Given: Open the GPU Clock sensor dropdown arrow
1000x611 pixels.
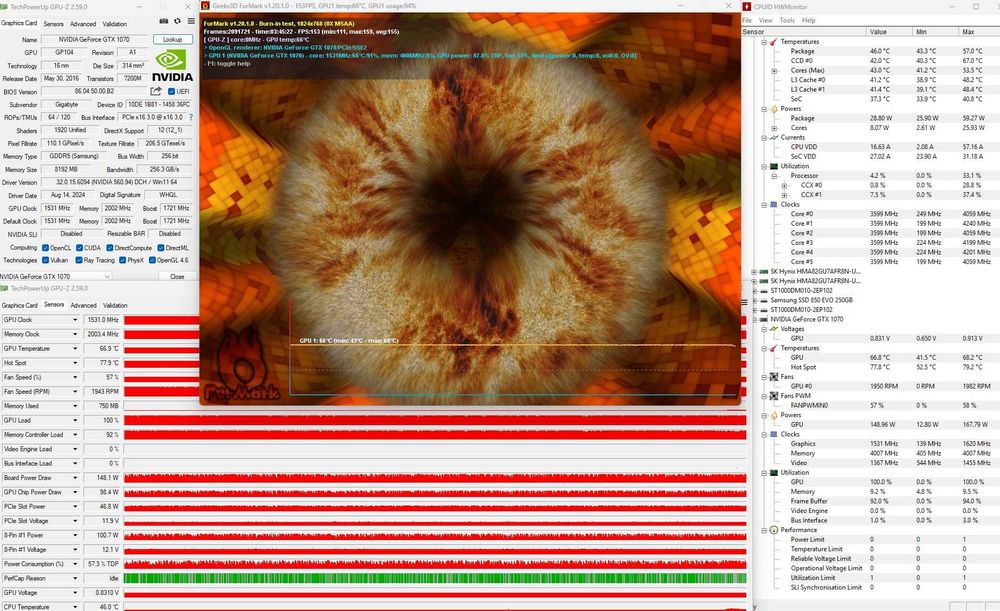Looking at the screenshot, I should coord(75,320).
